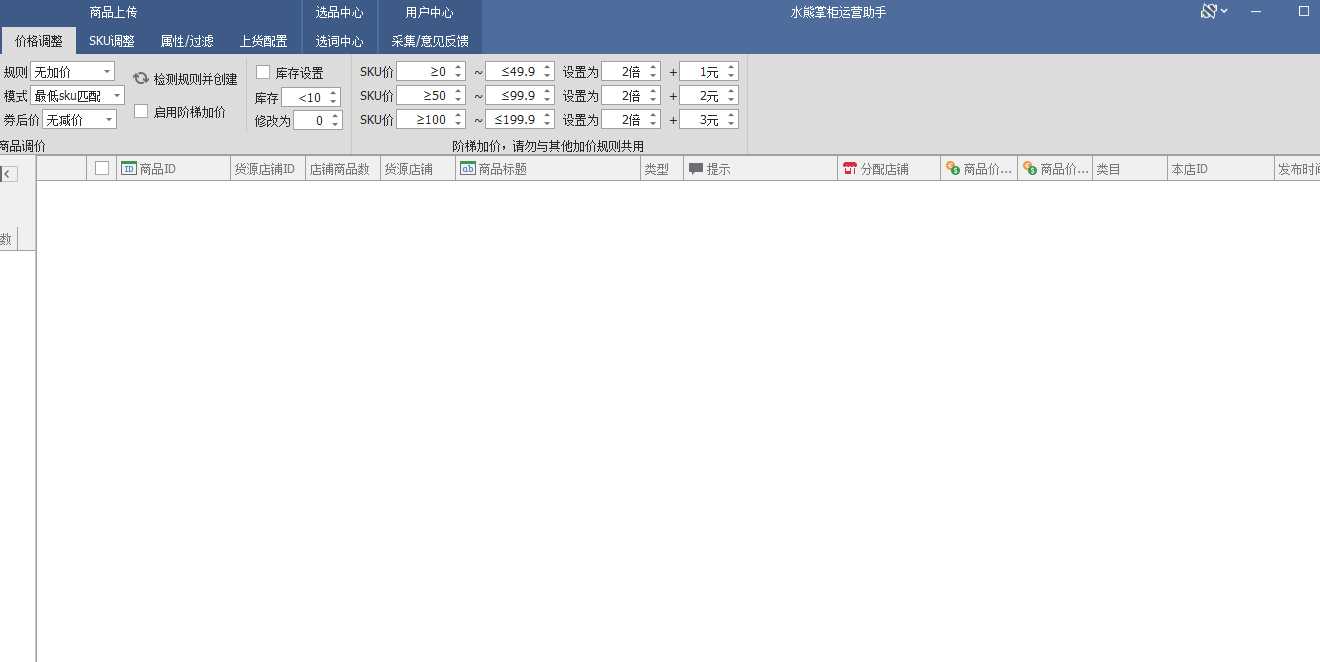Click the 库存 value field showing <10
The image size is (1320, 662).
click(304, 97)
